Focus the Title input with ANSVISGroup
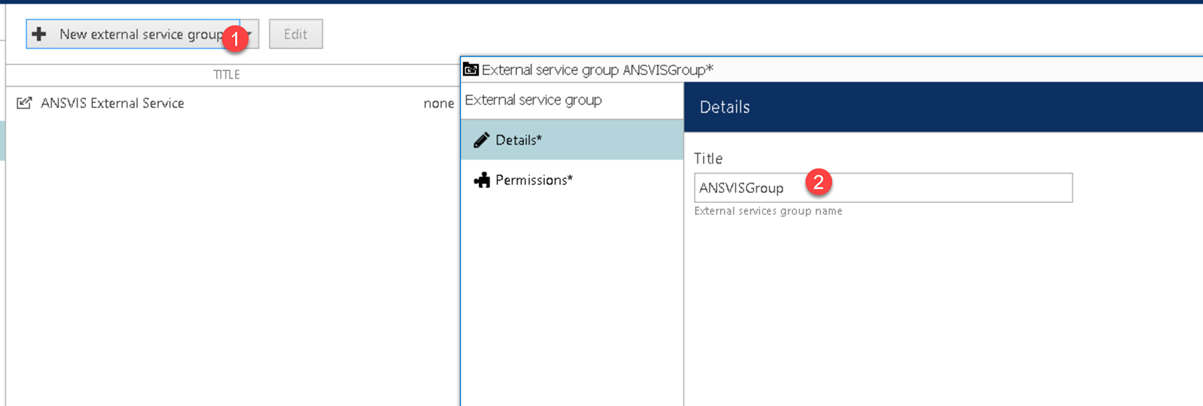1203x406 pixels. [883, 187]
